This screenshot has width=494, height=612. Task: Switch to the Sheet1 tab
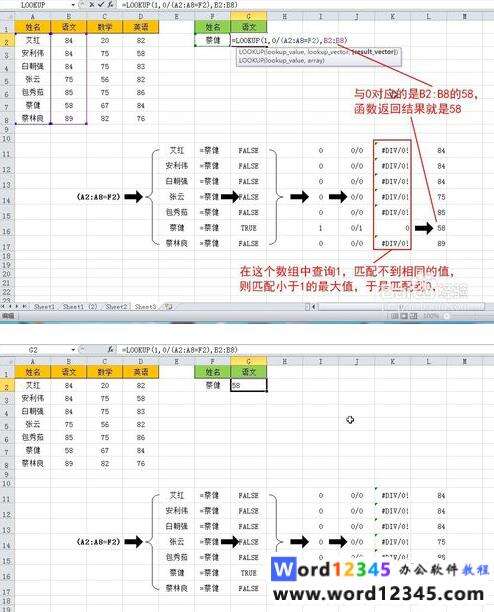click(44, 307)
